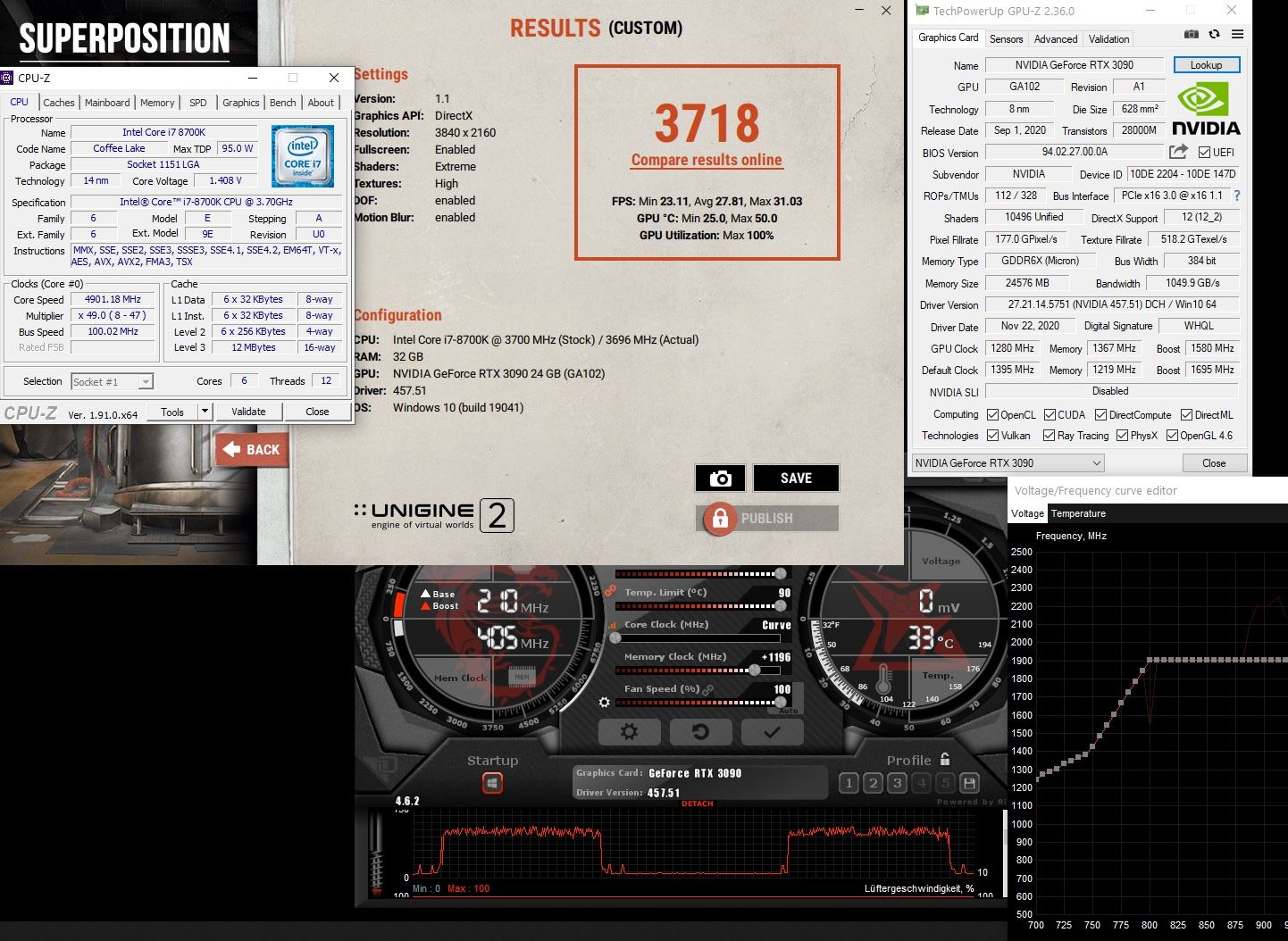Select Afterburner profile slot 2
This screenshot has width=1288, height=941.
[x=874, y=784]
